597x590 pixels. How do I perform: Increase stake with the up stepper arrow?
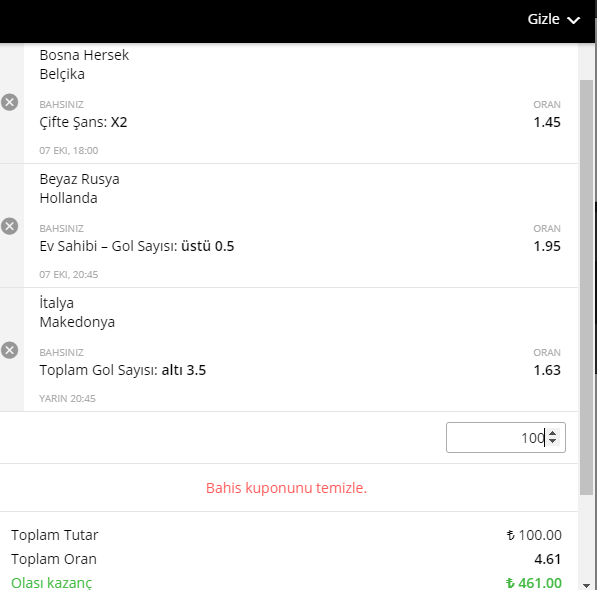tap(553, 433)
